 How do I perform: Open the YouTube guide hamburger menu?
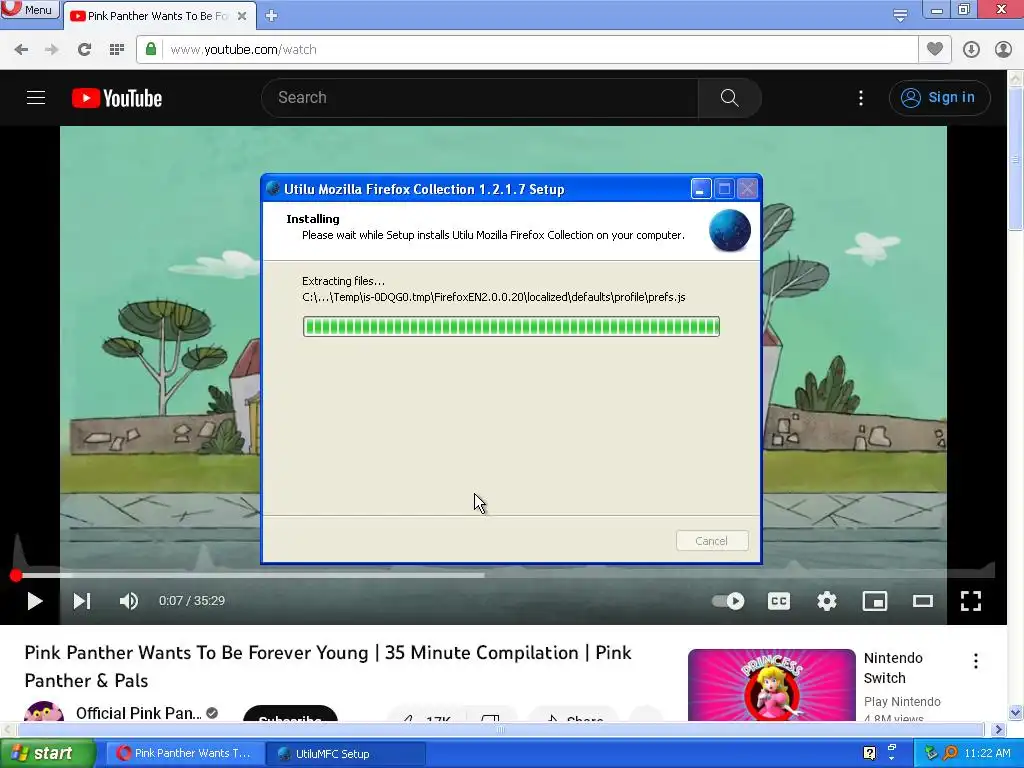[36, 98]
